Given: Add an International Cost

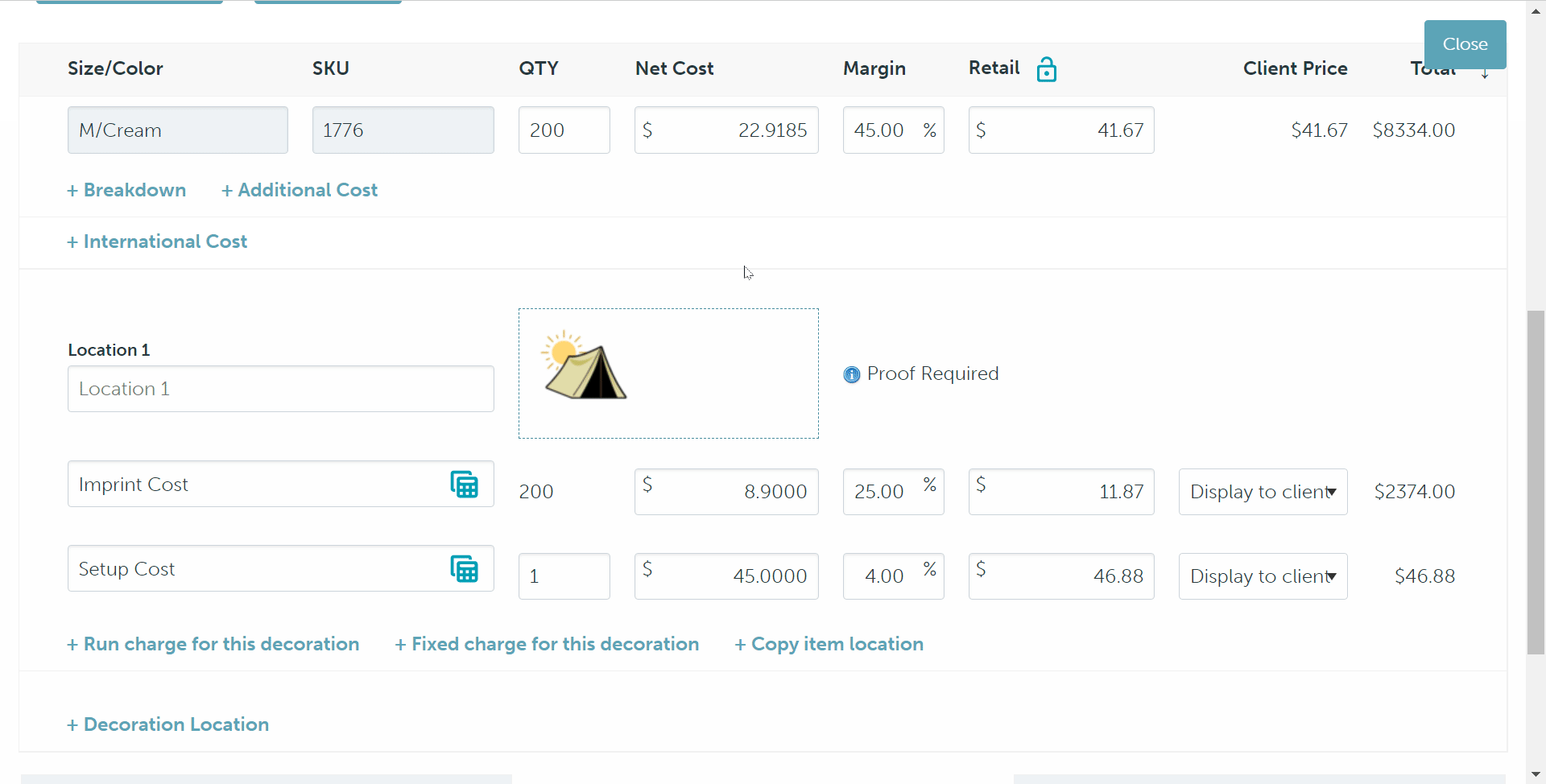Looking at the screenshot, I should click(x=157, y=241).
